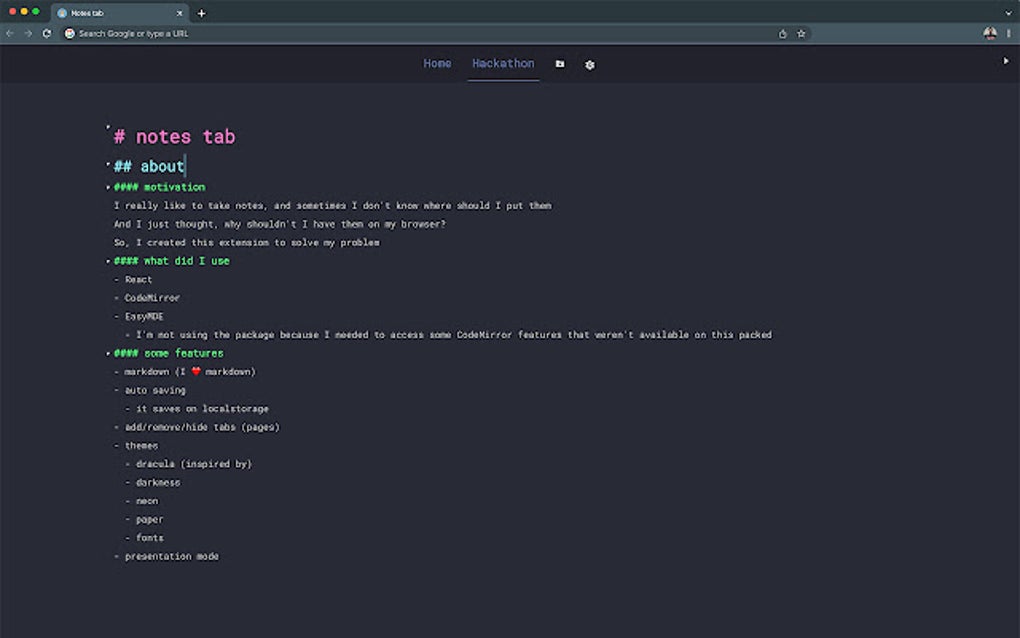Collapse the what did I use section
The image size is (1020, 638).
point(109,260)
